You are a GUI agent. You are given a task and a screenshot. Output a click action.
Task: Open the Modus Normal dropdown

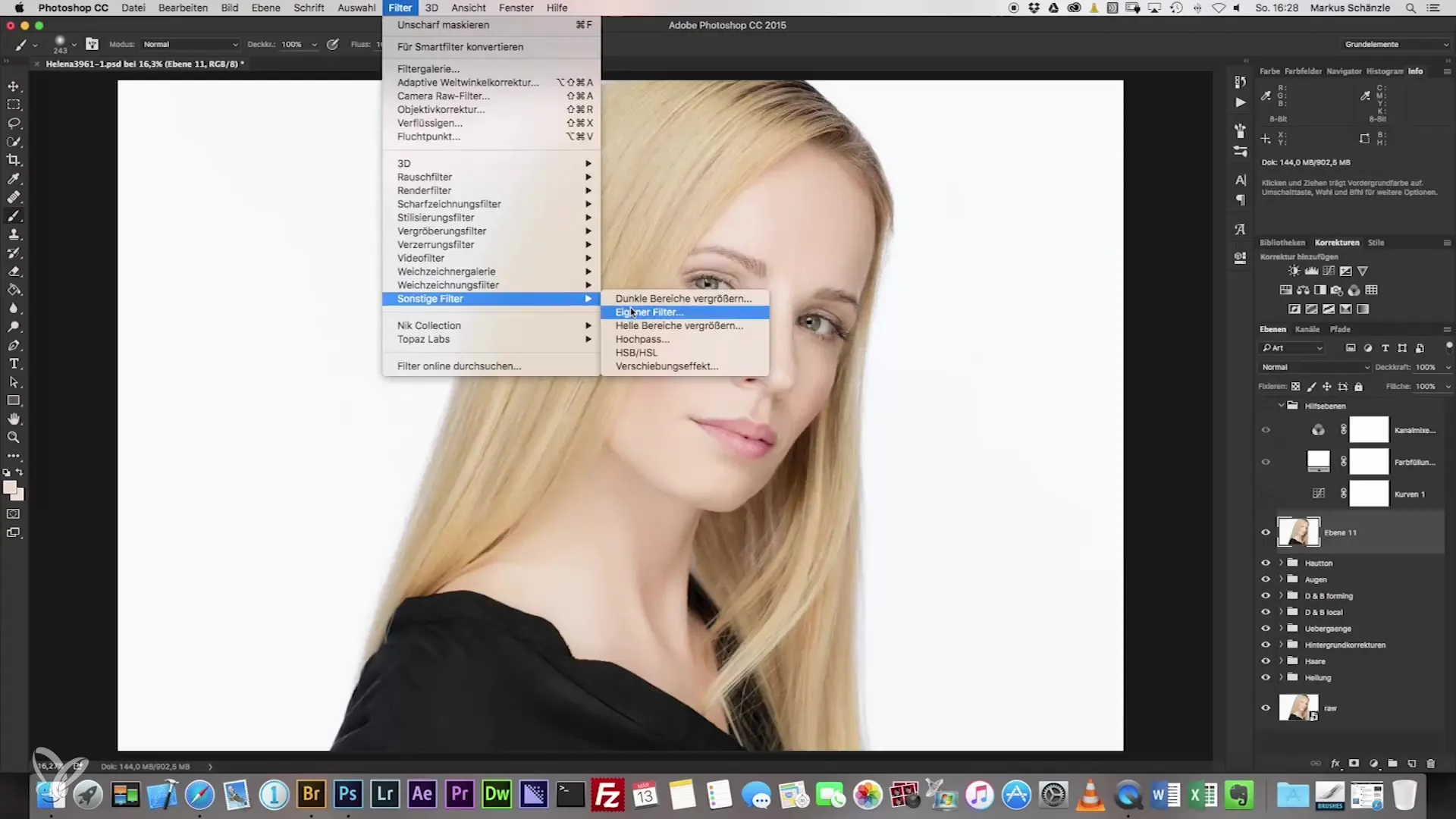pos(190,45)
